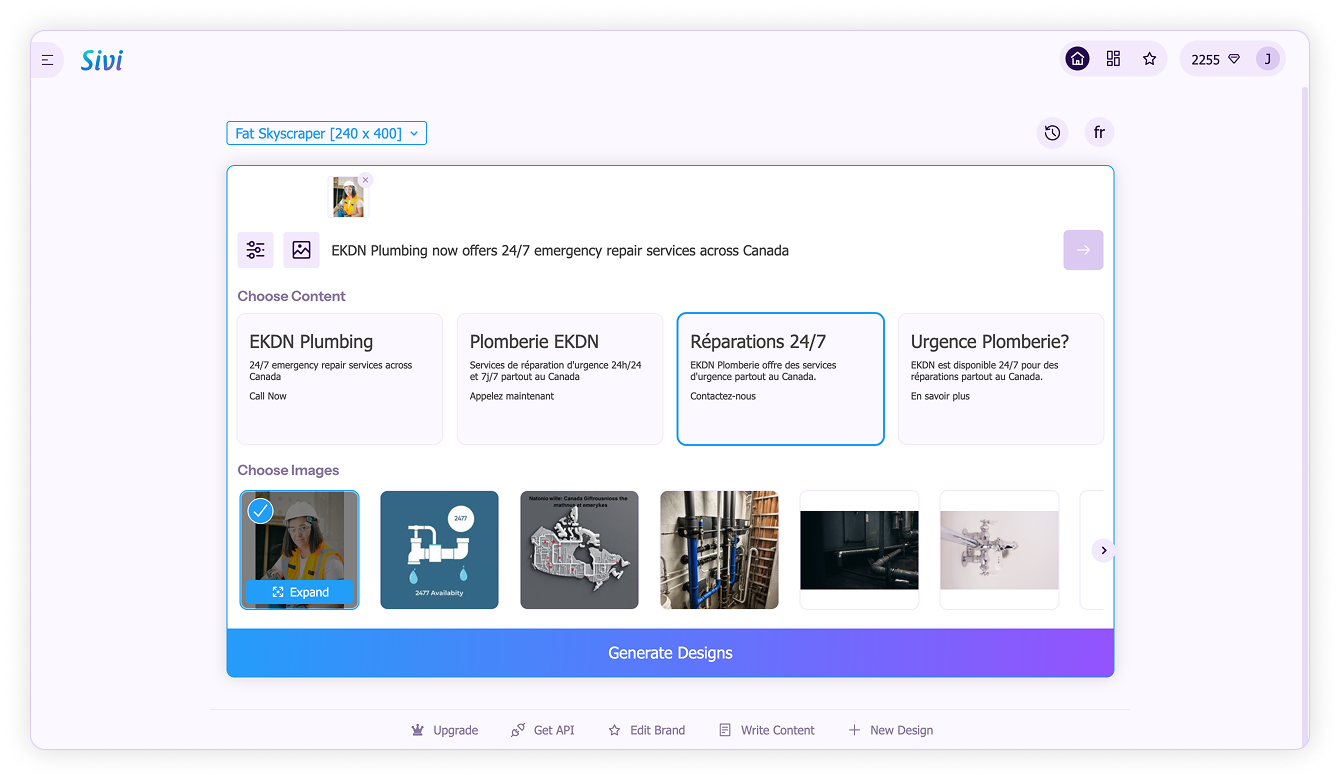
Task: Click the Get API plug icon
Action: 518,731
